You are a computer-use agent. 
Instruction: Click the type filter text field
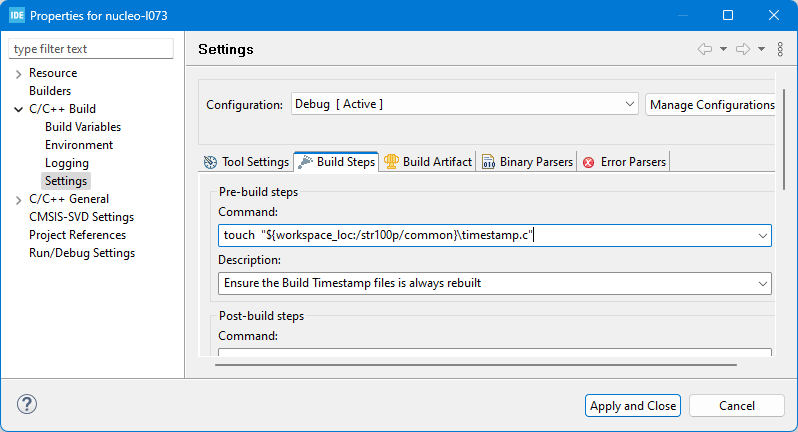[91, 49]
